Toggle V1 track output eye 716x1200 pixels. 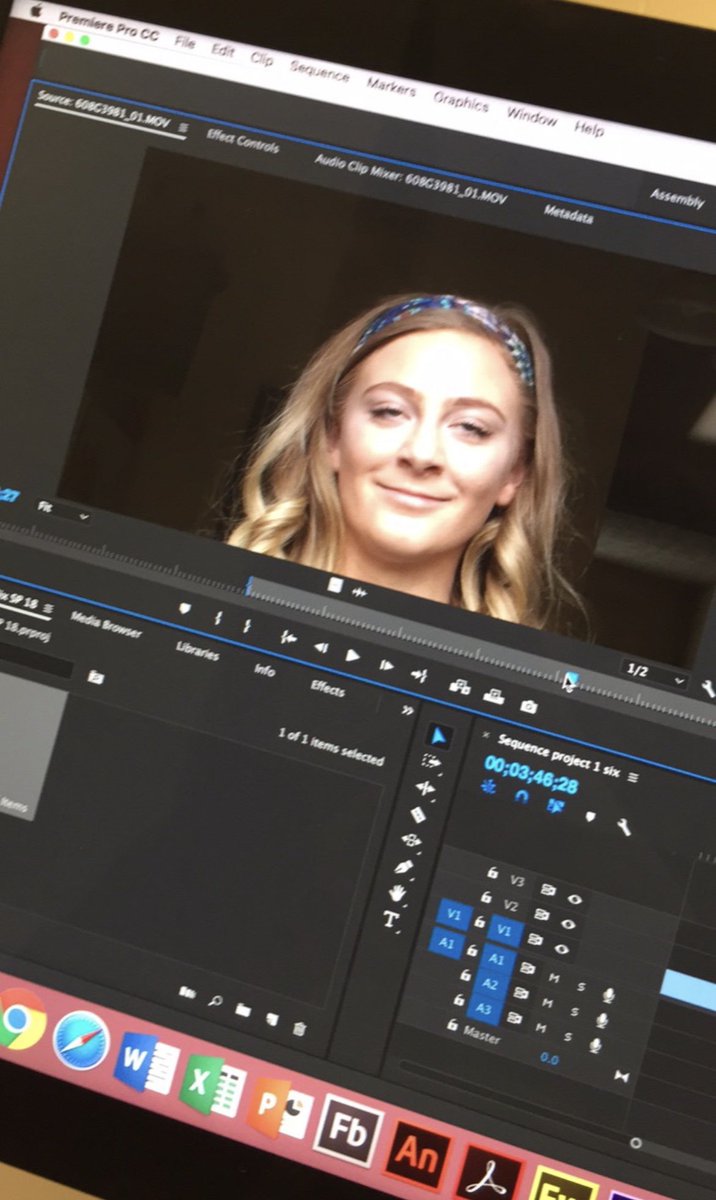[x=563, y=949]
